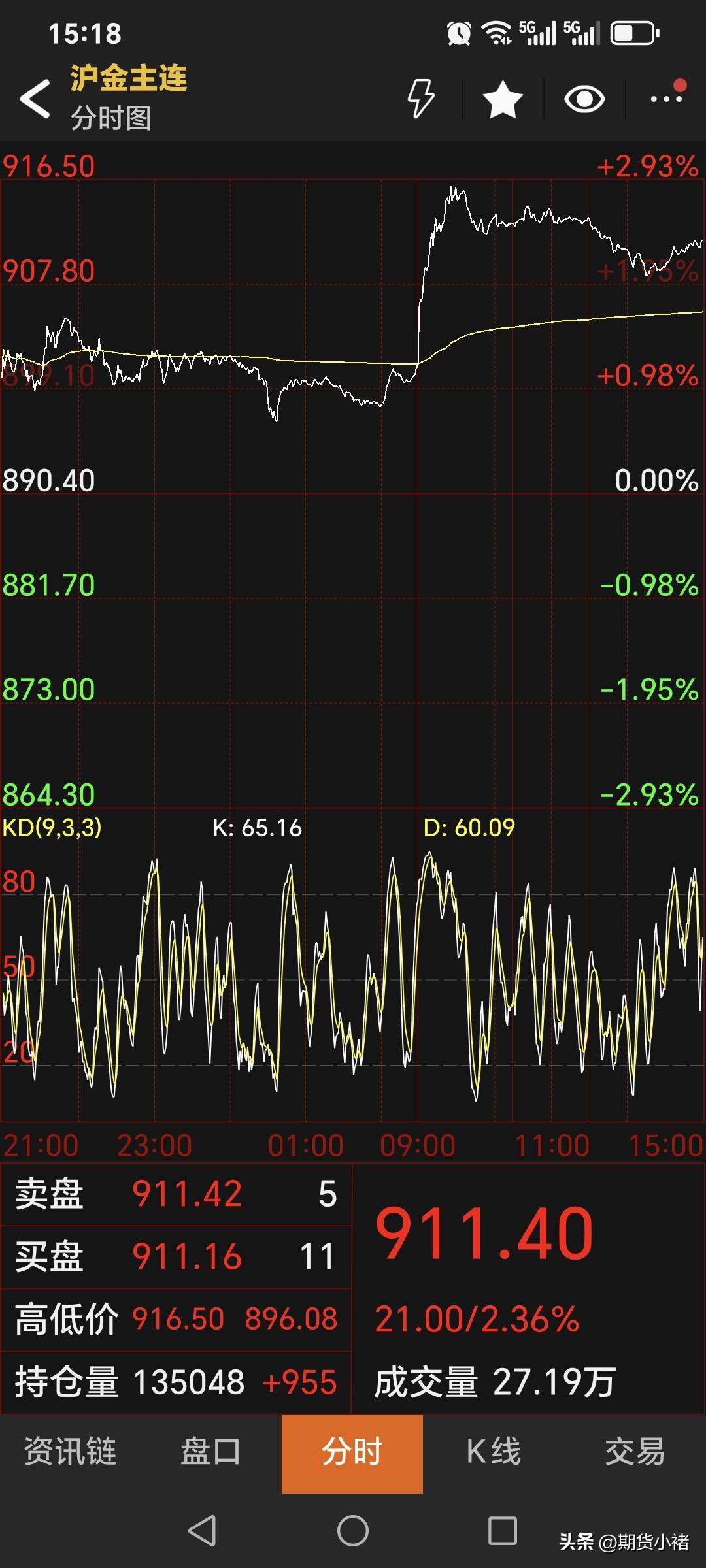Viewport: 706px width, 1568px height.
Task: Tap the KD(9,3,3) indicator label
Action: (x=52, y=827)
